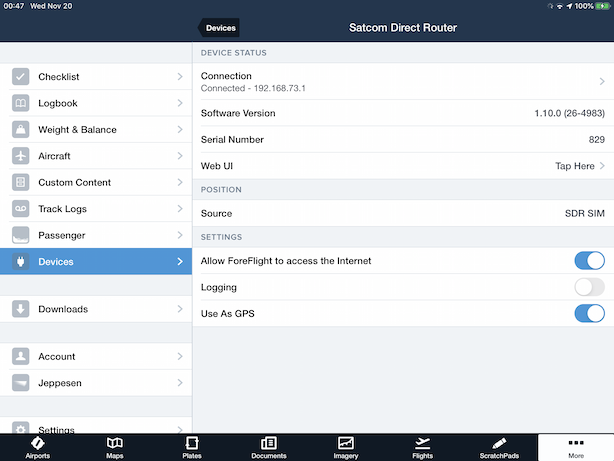Select the Account menu label
This screenshot has width=614, height=461.
(56, 356)
